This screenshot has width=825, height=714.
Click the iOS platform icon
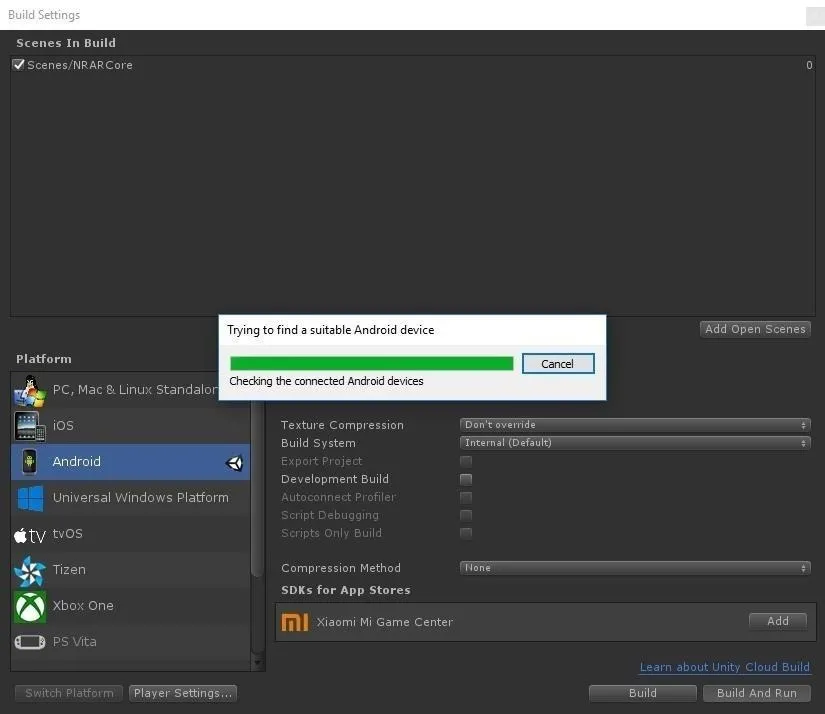29,426
